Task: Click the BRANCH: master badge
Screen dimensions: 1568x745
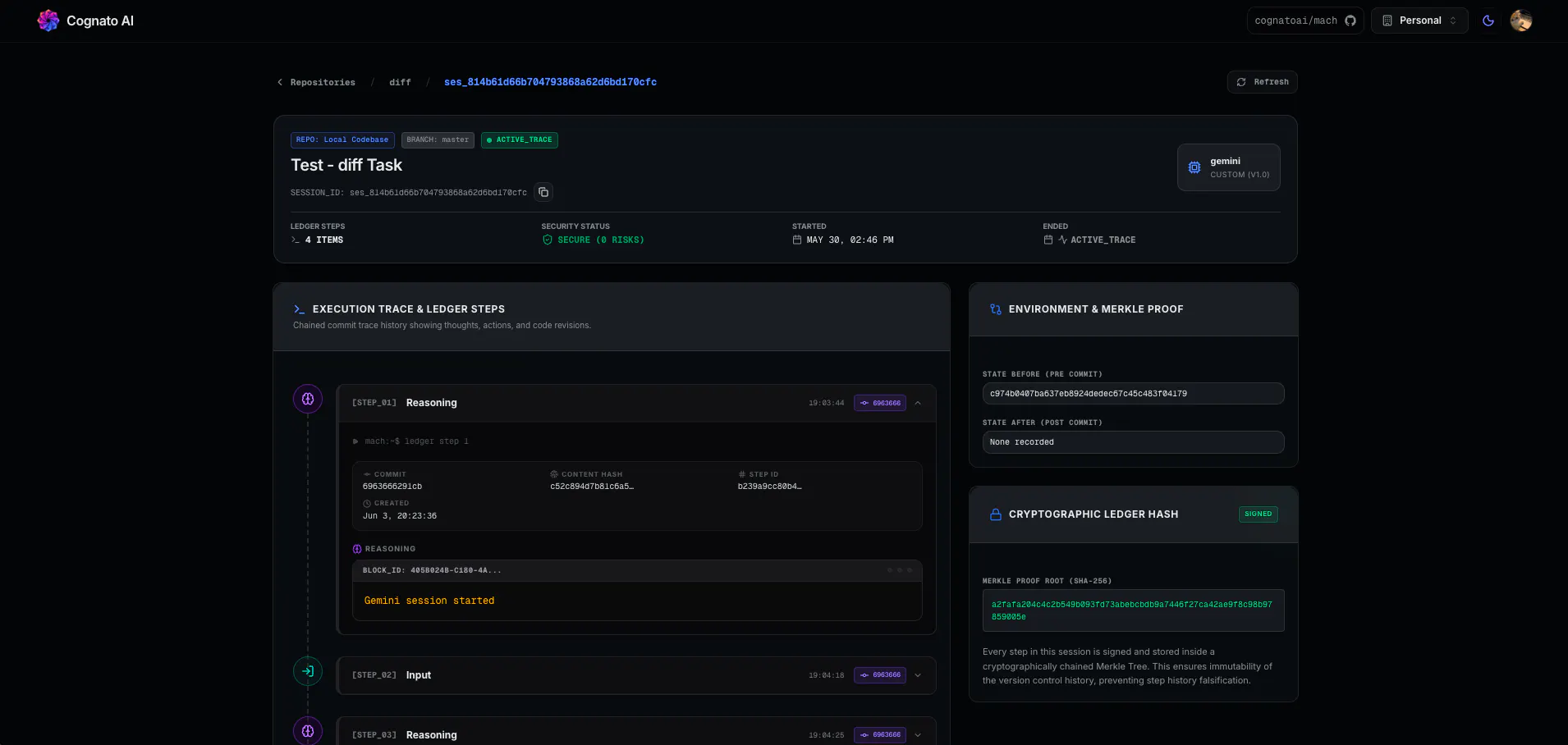Action: (x=438, y=140)
